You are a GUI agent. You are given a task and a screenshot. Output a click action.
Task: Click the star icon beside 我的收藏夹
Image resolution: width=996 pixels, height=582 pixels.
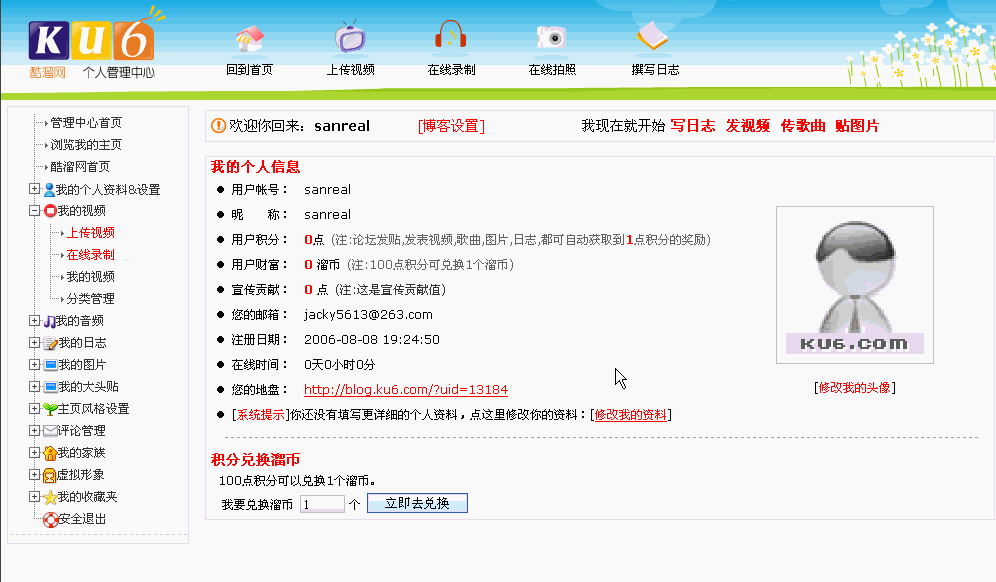tap(50, 497)
